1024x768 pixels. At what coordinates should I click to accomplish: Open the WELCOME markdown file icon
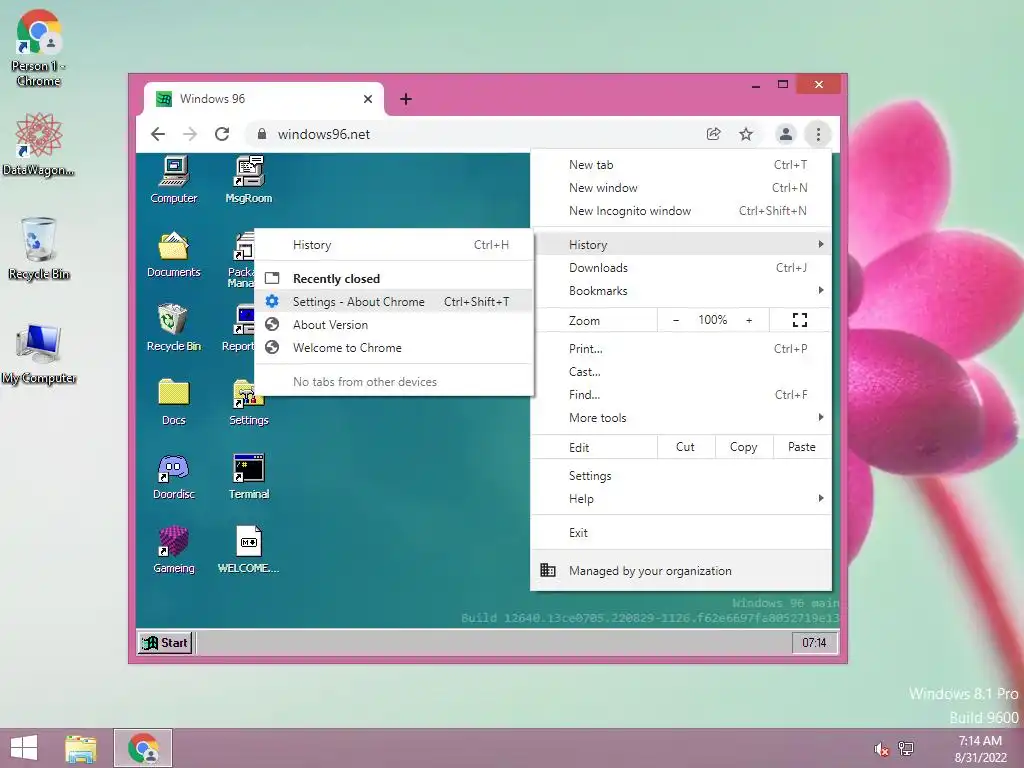tap(249, 550)
